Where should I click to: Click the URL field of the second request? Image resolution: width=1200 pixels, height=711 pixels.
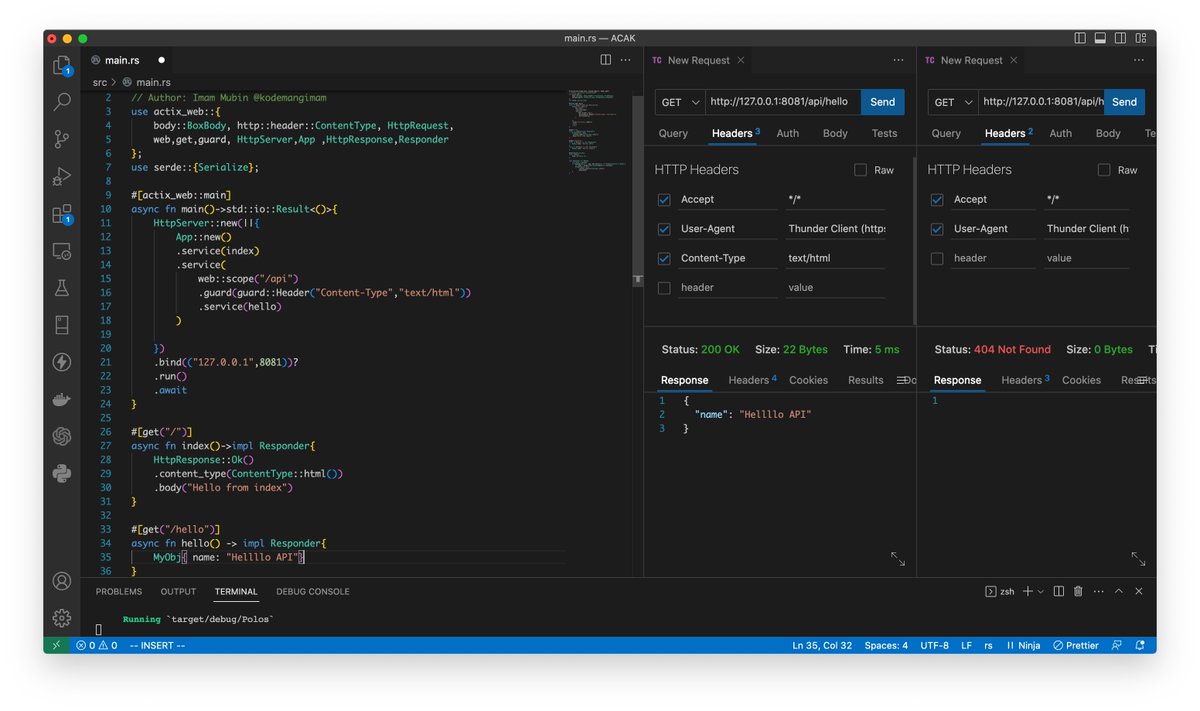pyautogui.click(x=1040, y=102)
